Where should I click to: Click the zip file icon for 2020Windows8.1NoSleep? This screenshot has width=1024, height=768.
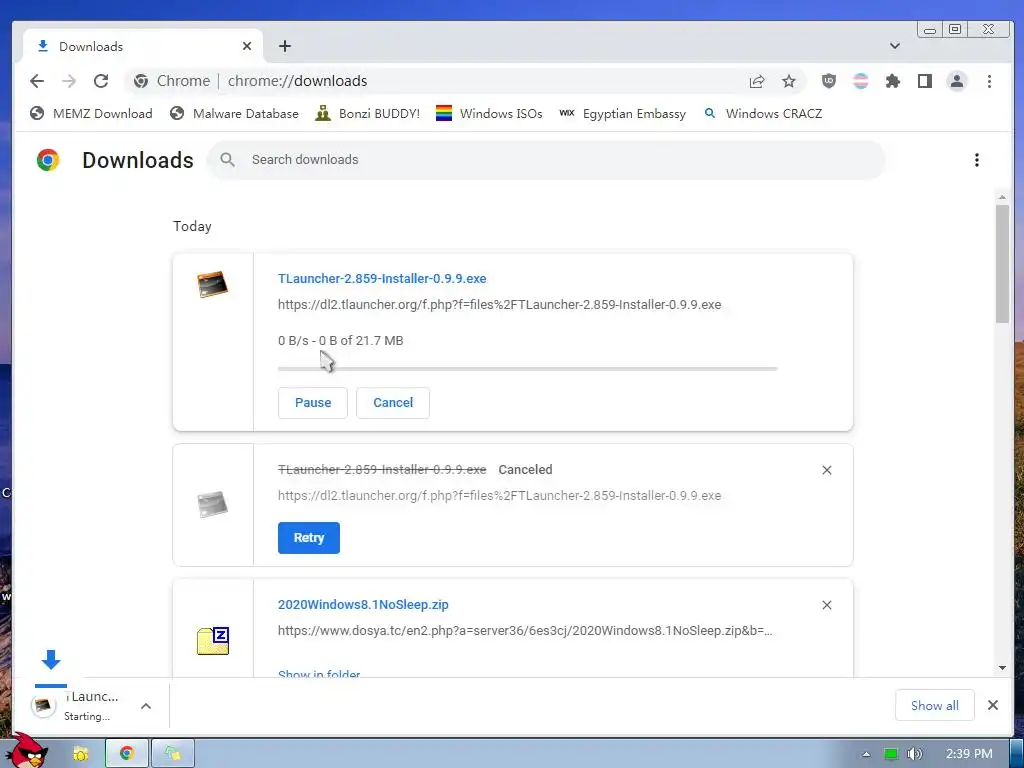213,641
